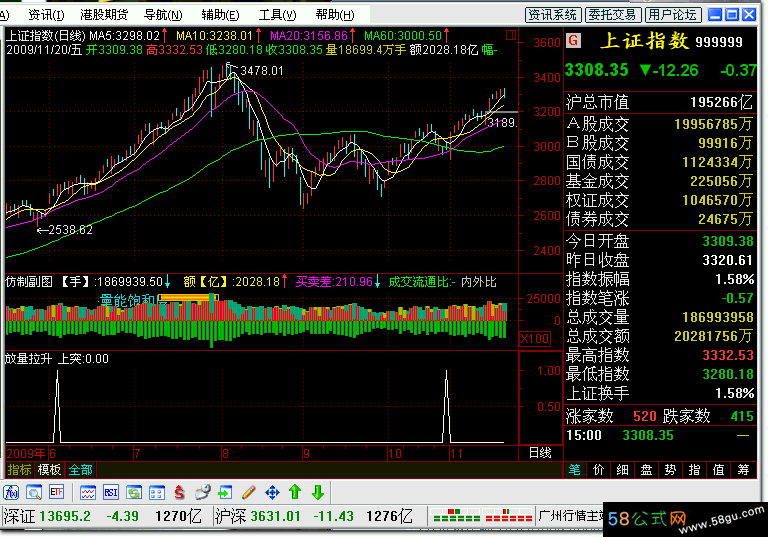Open the 帮助(H) menu
This screenshot has height=537, width=768.
click(x=335, y=15)
